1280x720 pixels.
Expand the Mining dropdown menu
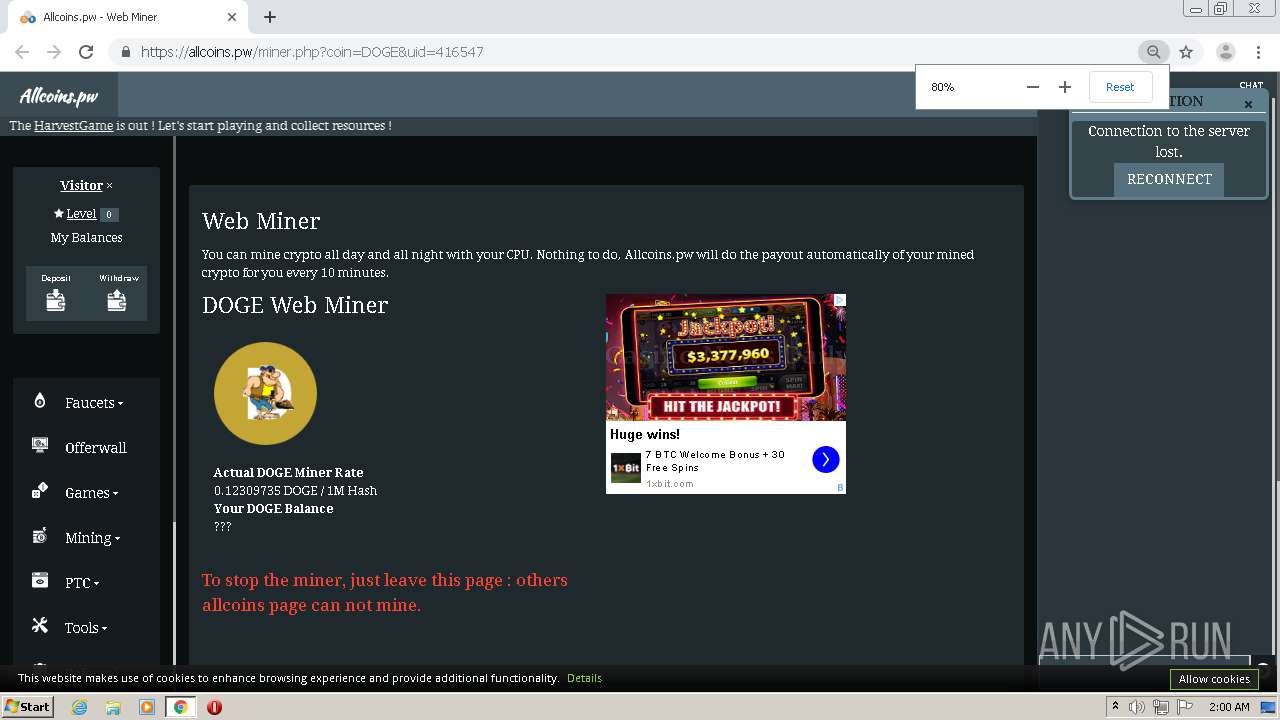coord(93,538)
